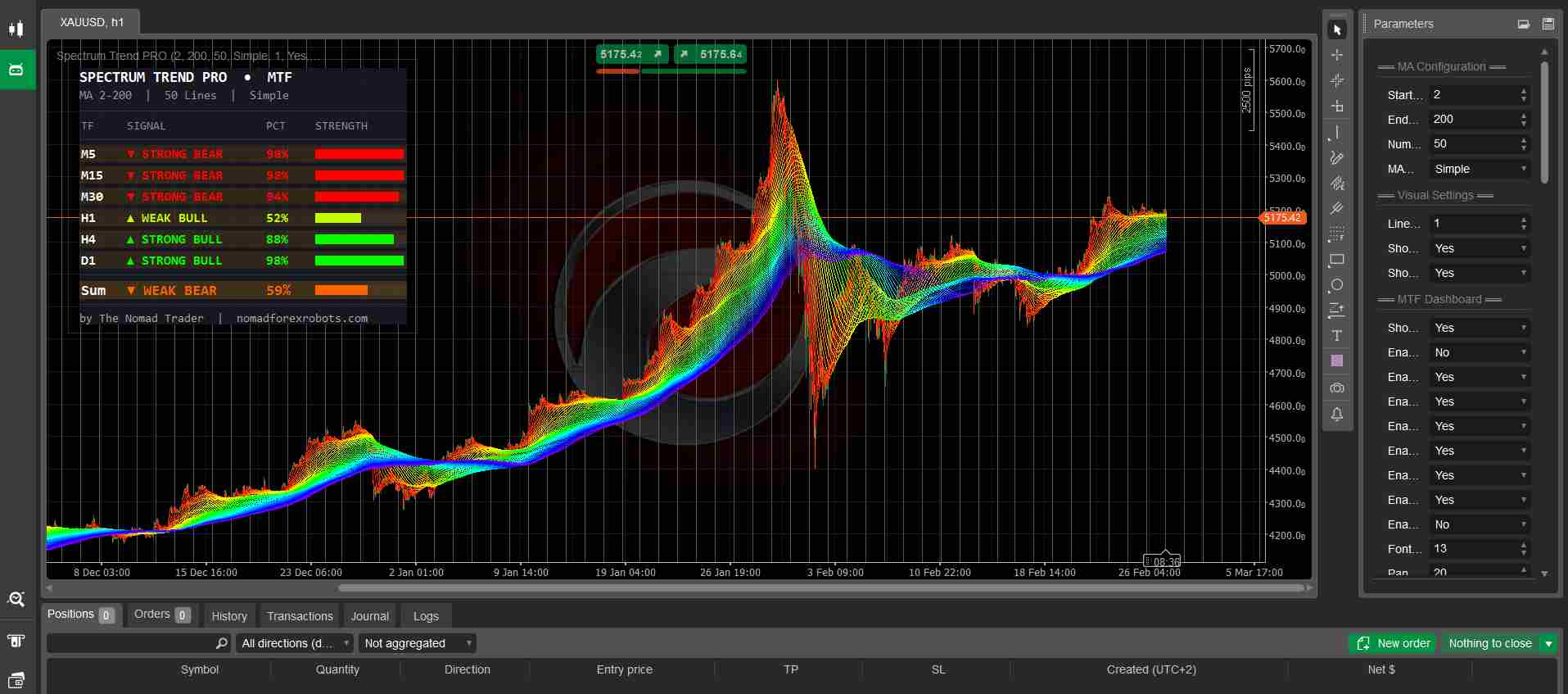Screen dimensions: 1568x694
Task: Click the Nothing to close button
Action: click(1490, 643)
